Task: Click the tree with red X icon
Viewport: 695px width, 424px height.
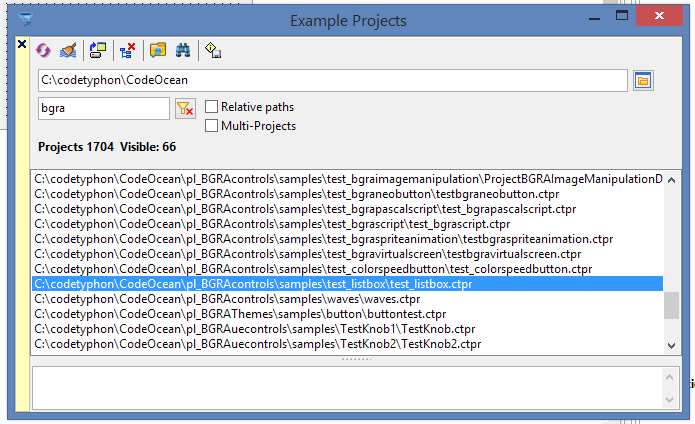Action: 128,50
